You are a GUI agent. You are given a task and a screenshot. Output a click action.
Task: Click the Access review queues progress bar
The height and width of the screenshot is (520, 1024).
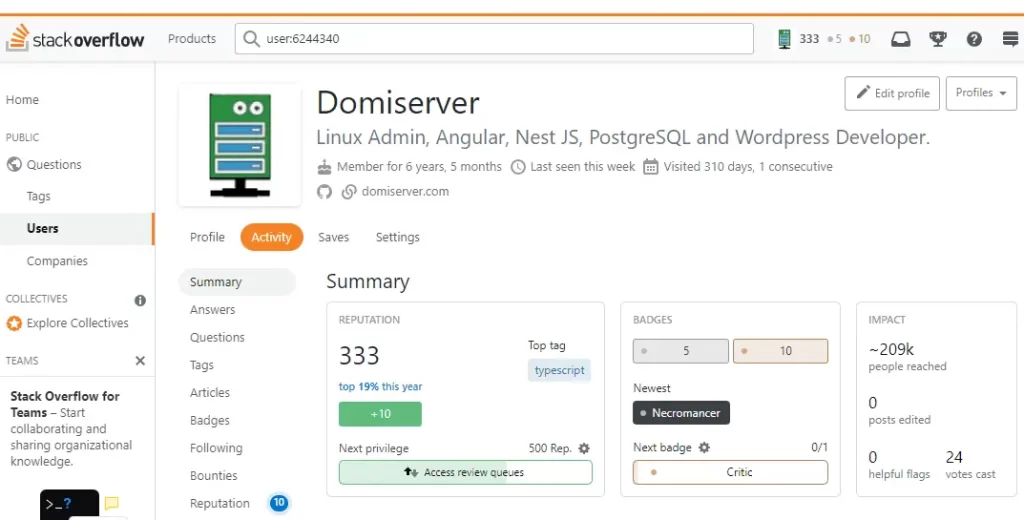pyautogui.click(x=465, y=472)
